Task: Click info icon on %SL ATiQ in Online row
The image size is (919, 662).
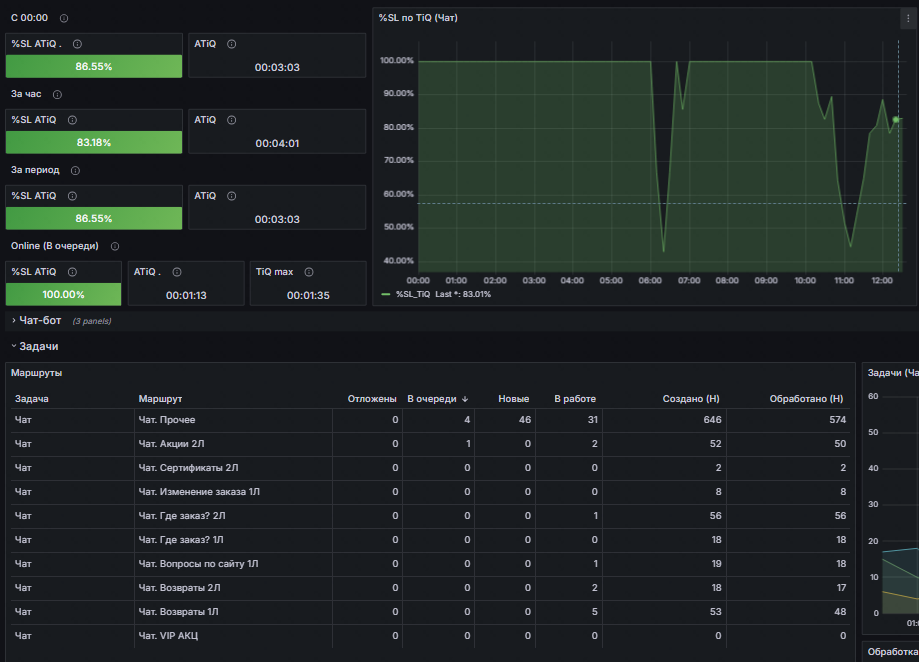Action: 72,272
